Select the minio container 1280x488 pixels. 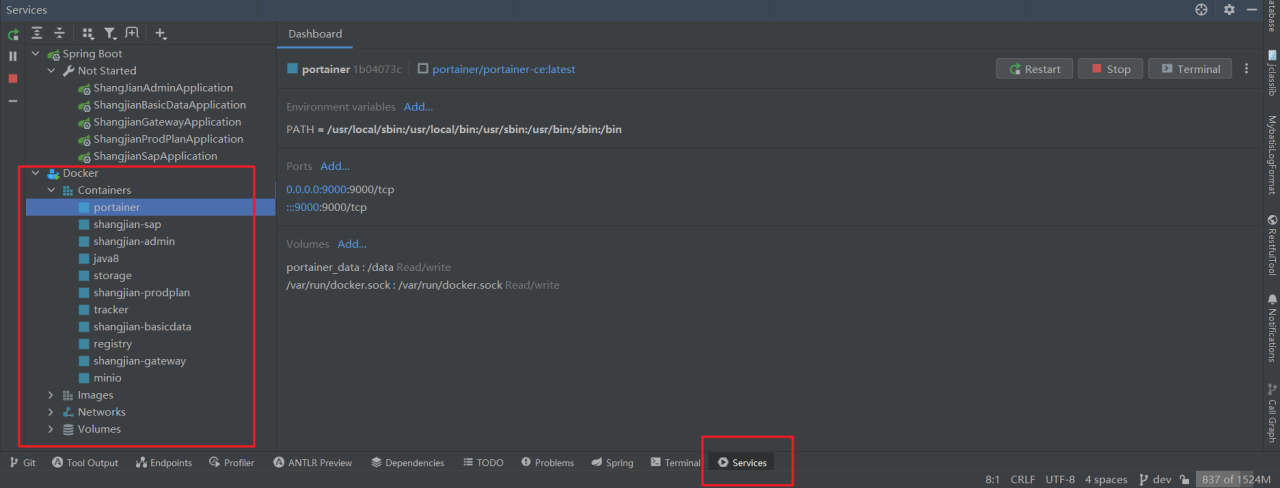(x=107, y=378)
